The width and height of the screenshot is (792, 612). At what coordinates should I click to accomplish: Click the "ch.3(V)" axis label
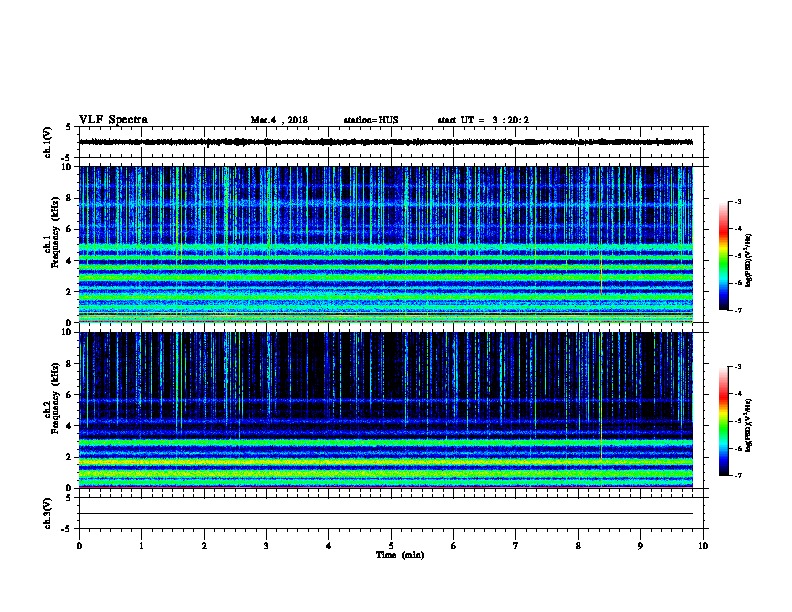tap(47, 513)
